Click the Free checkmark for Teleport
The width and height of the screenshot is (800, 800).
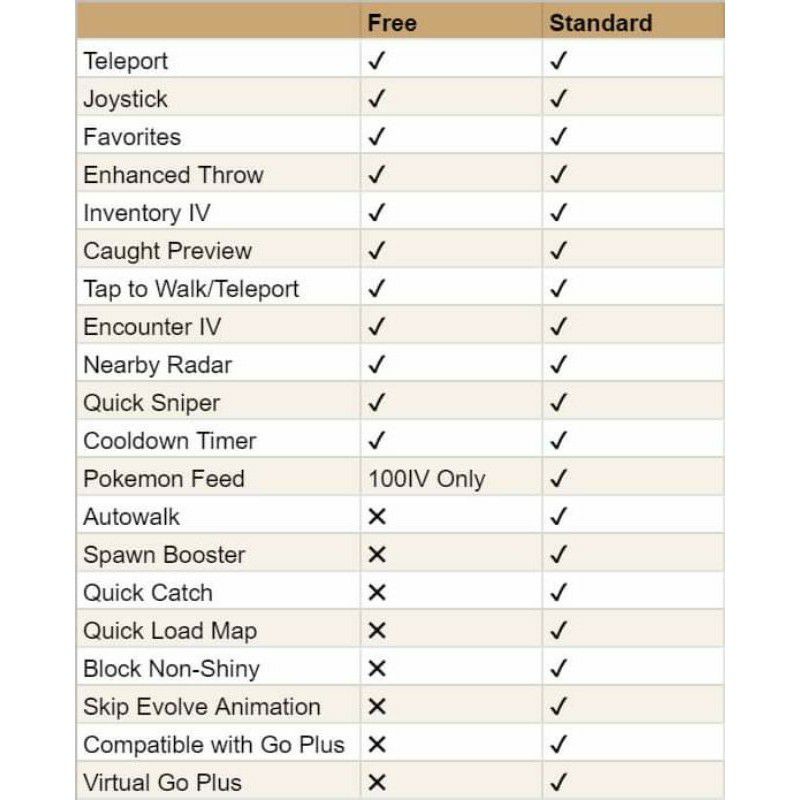pos(377,61)
